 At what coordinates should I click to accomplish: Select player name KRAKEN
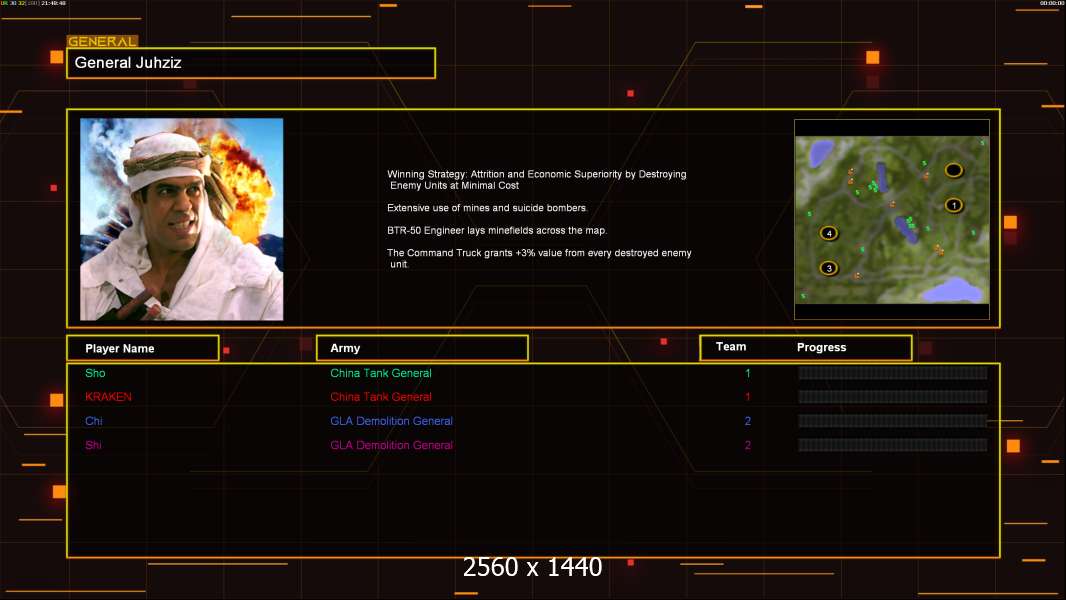(108, 397)
